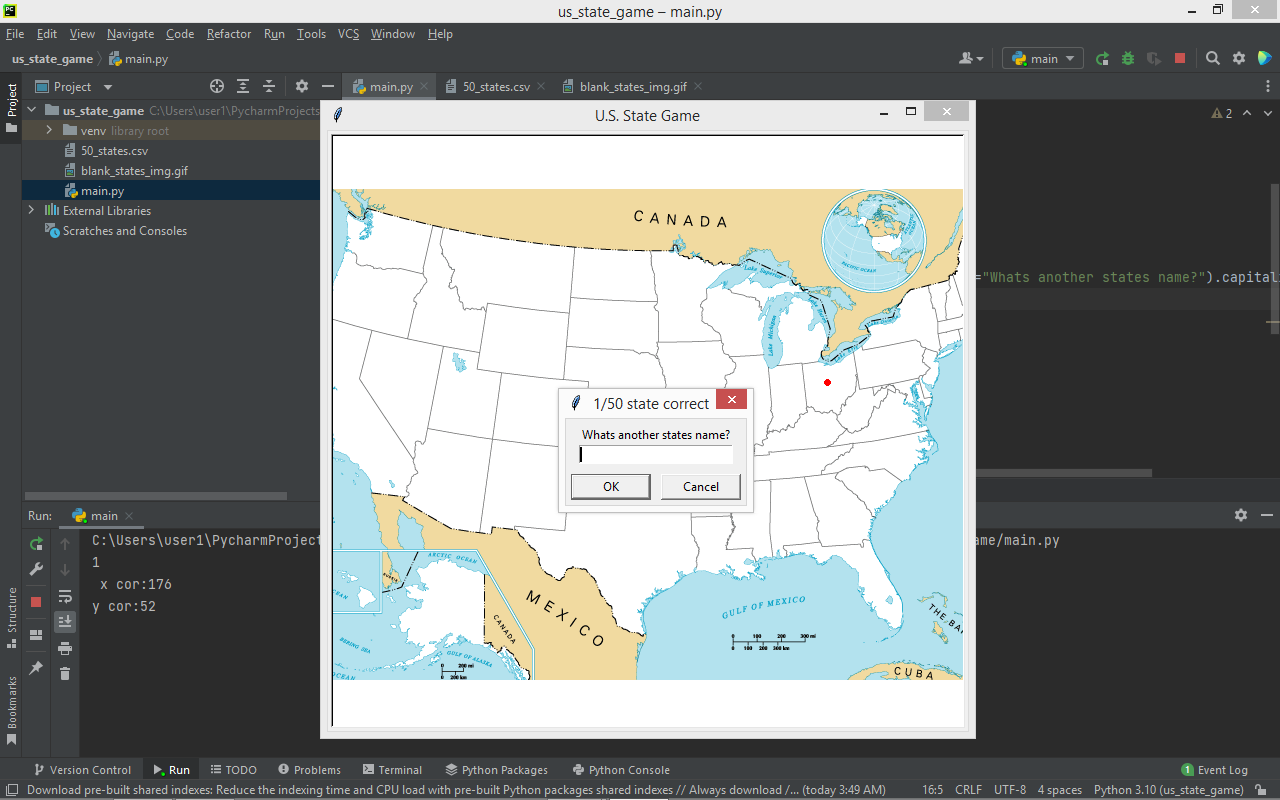
Task: Disable Scroll to End in the console
Action: (65, 621)
